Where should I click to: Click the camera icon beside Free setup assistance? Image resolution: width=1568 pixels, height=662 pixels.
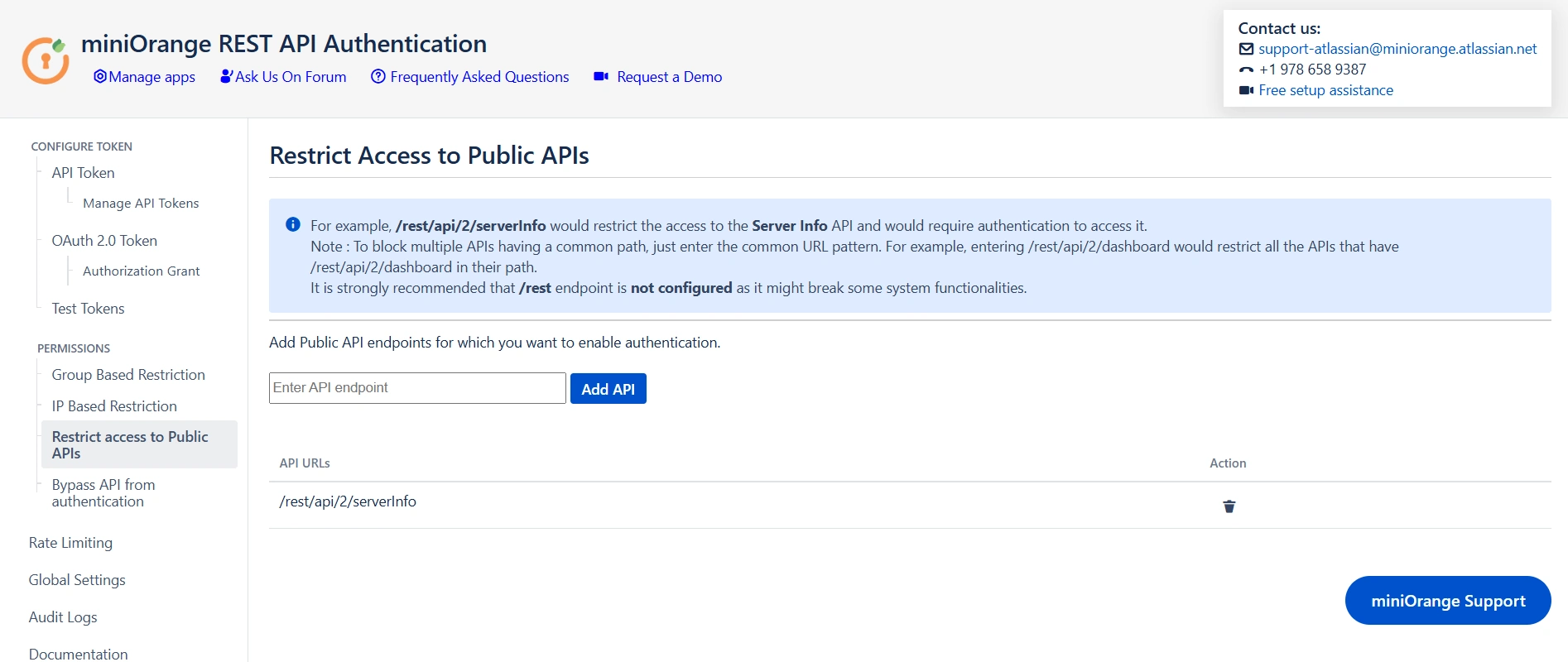point(1246,90)
